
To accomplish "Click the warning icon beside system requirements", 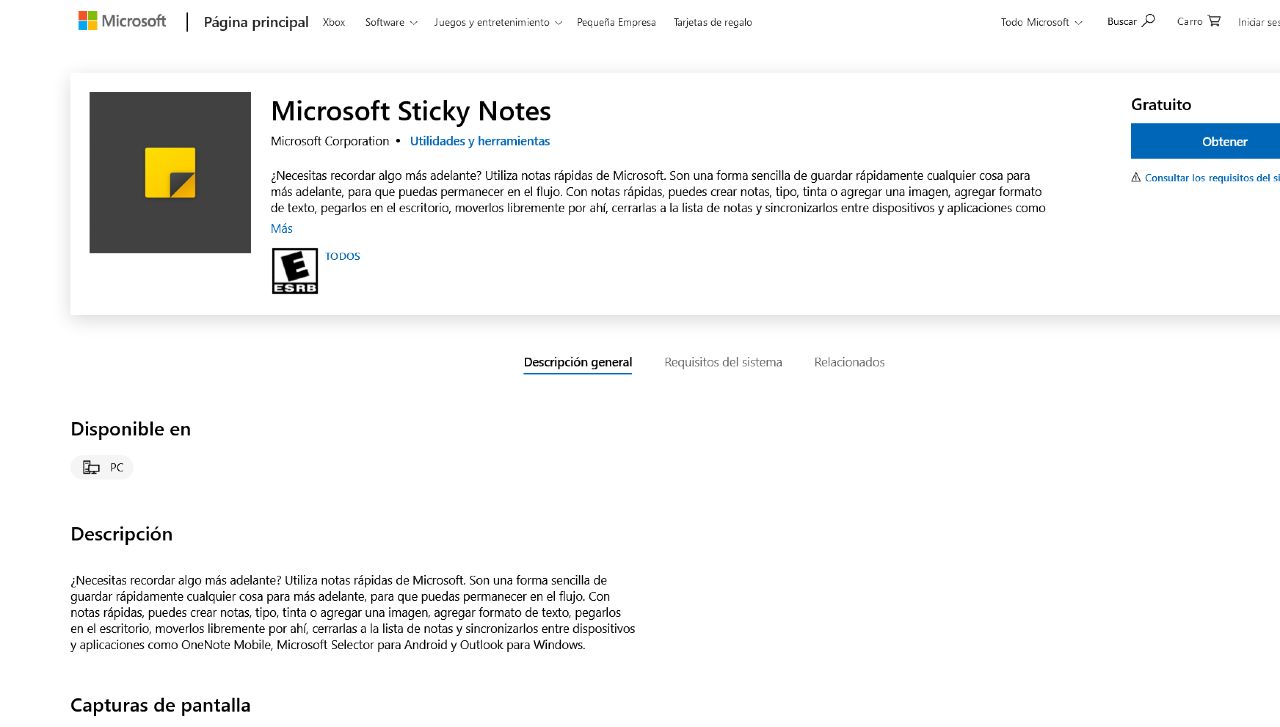I will coord(1136,177).
